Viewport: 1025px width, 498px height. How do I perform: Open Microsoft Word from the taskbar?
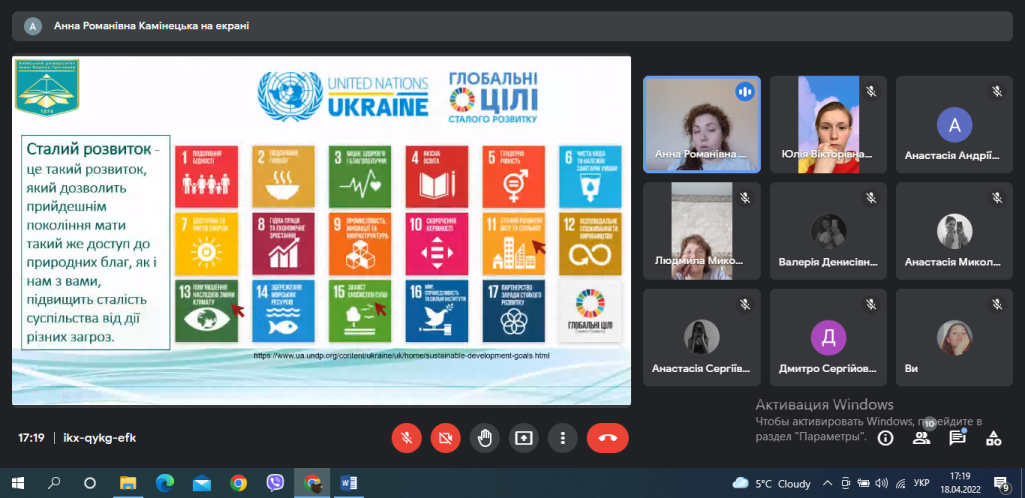(349, 483)
